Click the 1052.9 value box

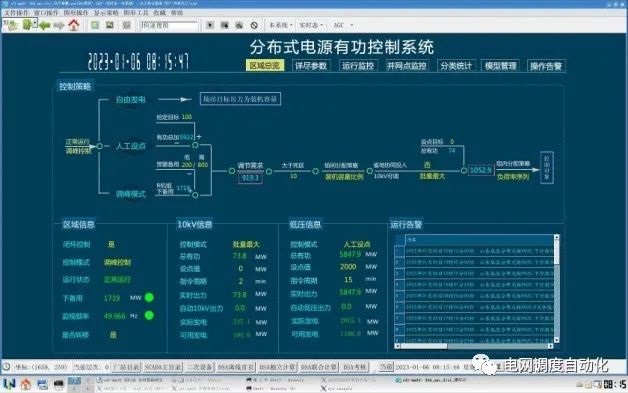481,170
